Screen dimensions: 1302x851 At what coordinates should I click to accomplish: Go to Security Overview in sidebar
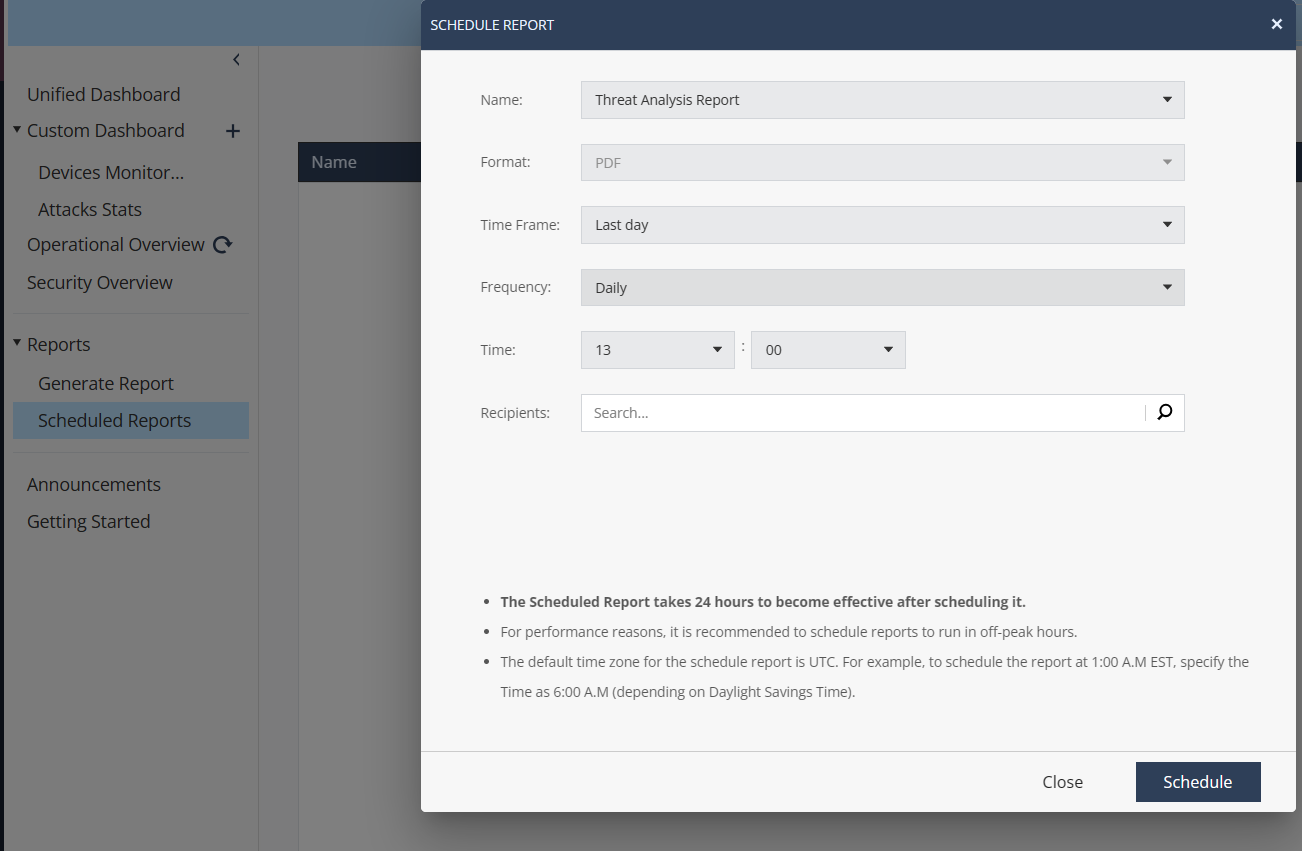[x=100, y=283]
